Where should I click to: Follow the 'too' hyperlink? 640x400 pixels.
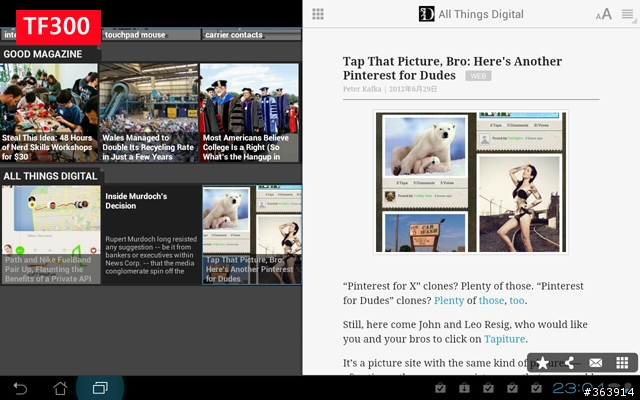pos(517,300)
